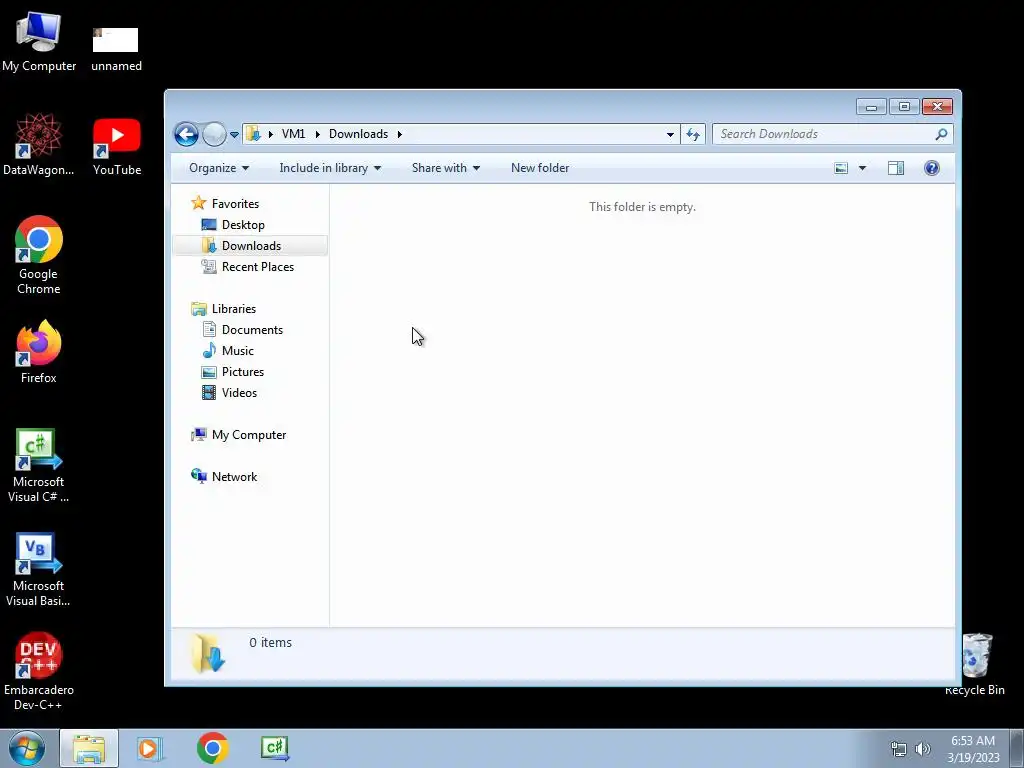
Task: Select Firefox desktop shortcut
Action: click(x=39, y=351)
